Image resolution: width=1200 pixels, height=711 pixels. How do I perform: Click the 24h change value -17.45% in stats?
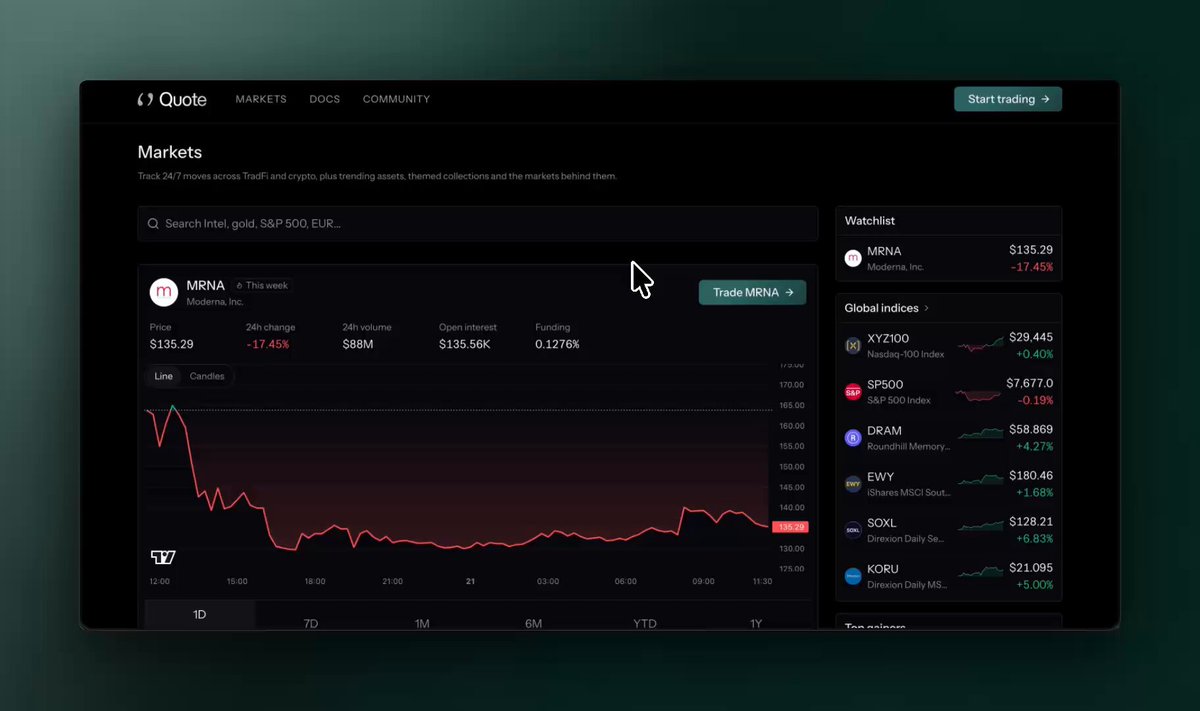pyautogui.click(x=268, y=344)
